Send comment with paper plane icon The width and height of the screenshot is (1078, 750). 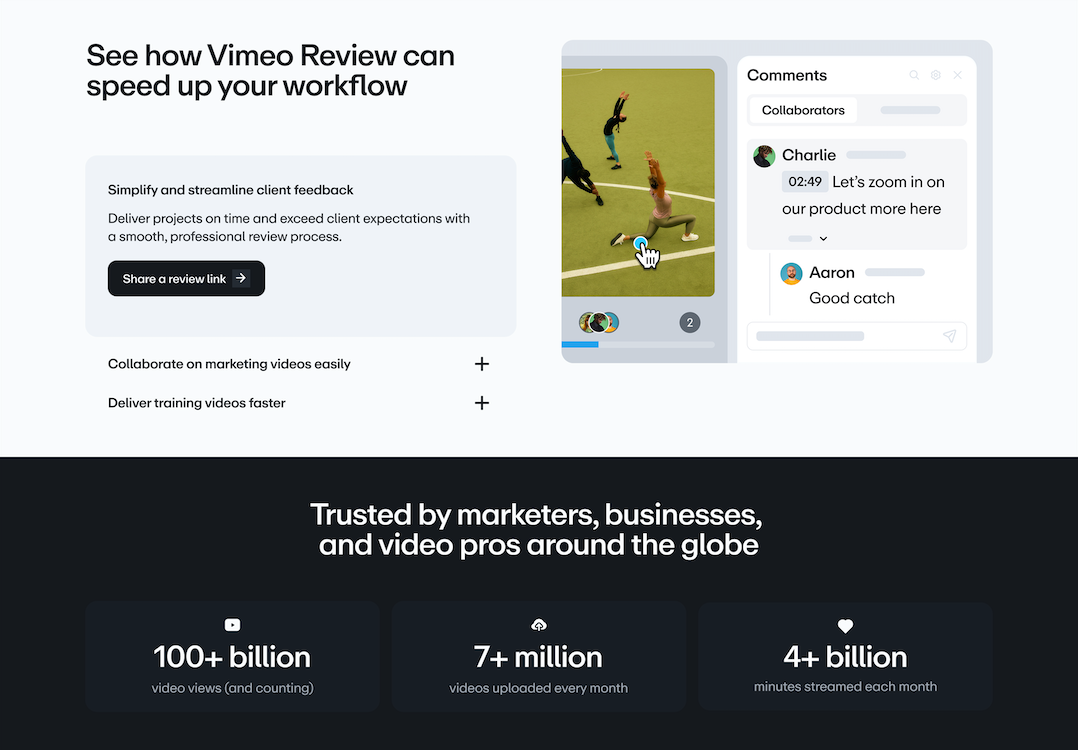(x=949, y=335)
